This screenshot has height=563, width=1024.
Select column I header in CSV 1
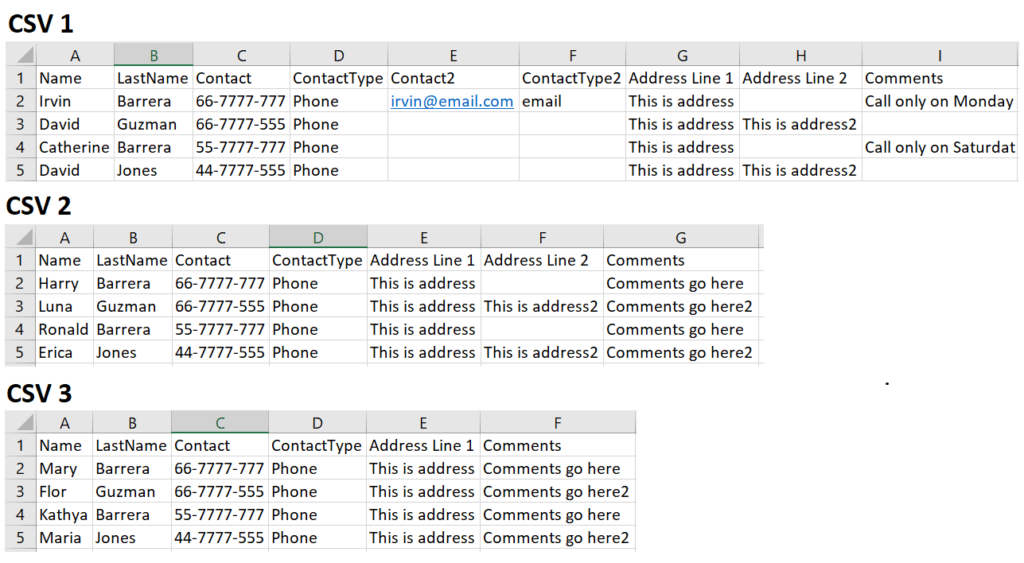point(939,56)
